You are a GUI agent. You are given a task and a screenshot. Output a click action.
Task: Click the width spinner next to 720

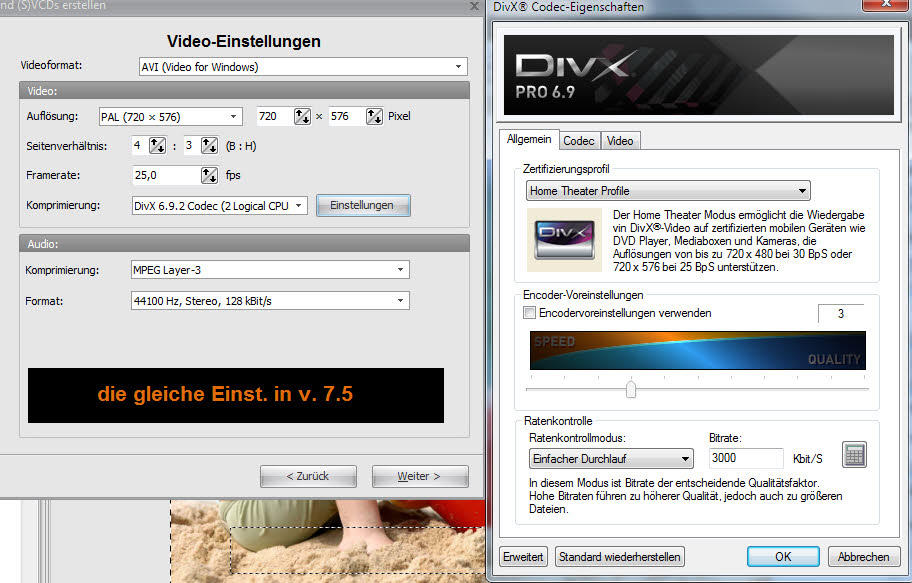click(x=302, y=116)
